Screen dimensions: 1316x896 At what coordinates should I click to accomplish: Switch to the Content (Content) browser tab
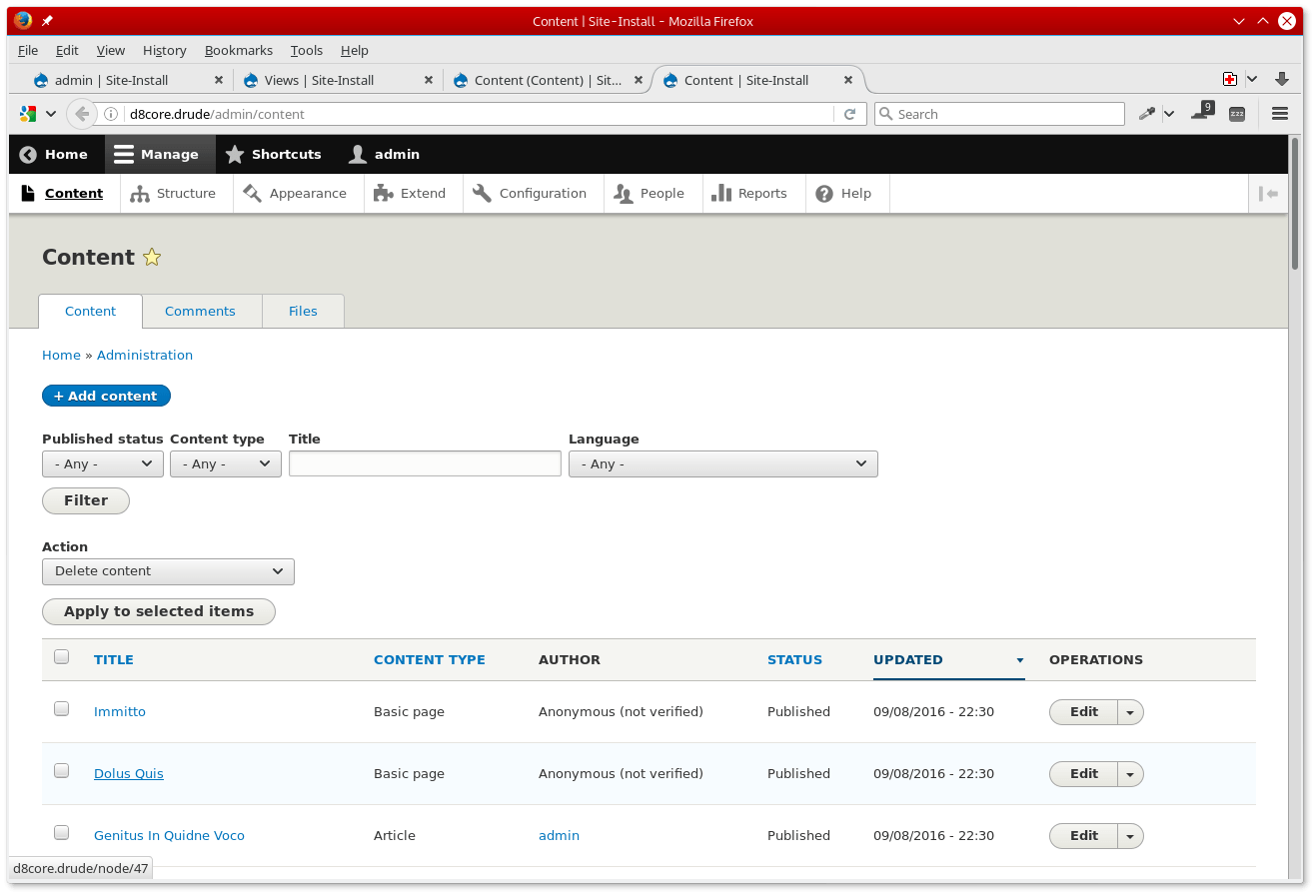(548, 80)
